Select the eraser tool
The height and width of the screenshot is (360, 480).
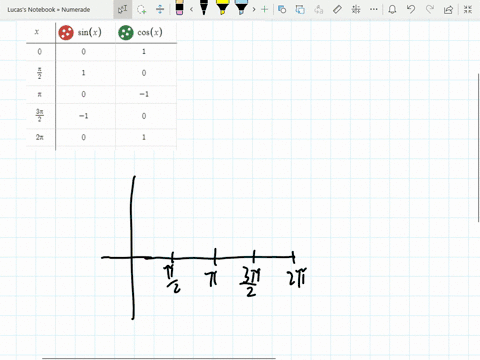tap(179, 8)
